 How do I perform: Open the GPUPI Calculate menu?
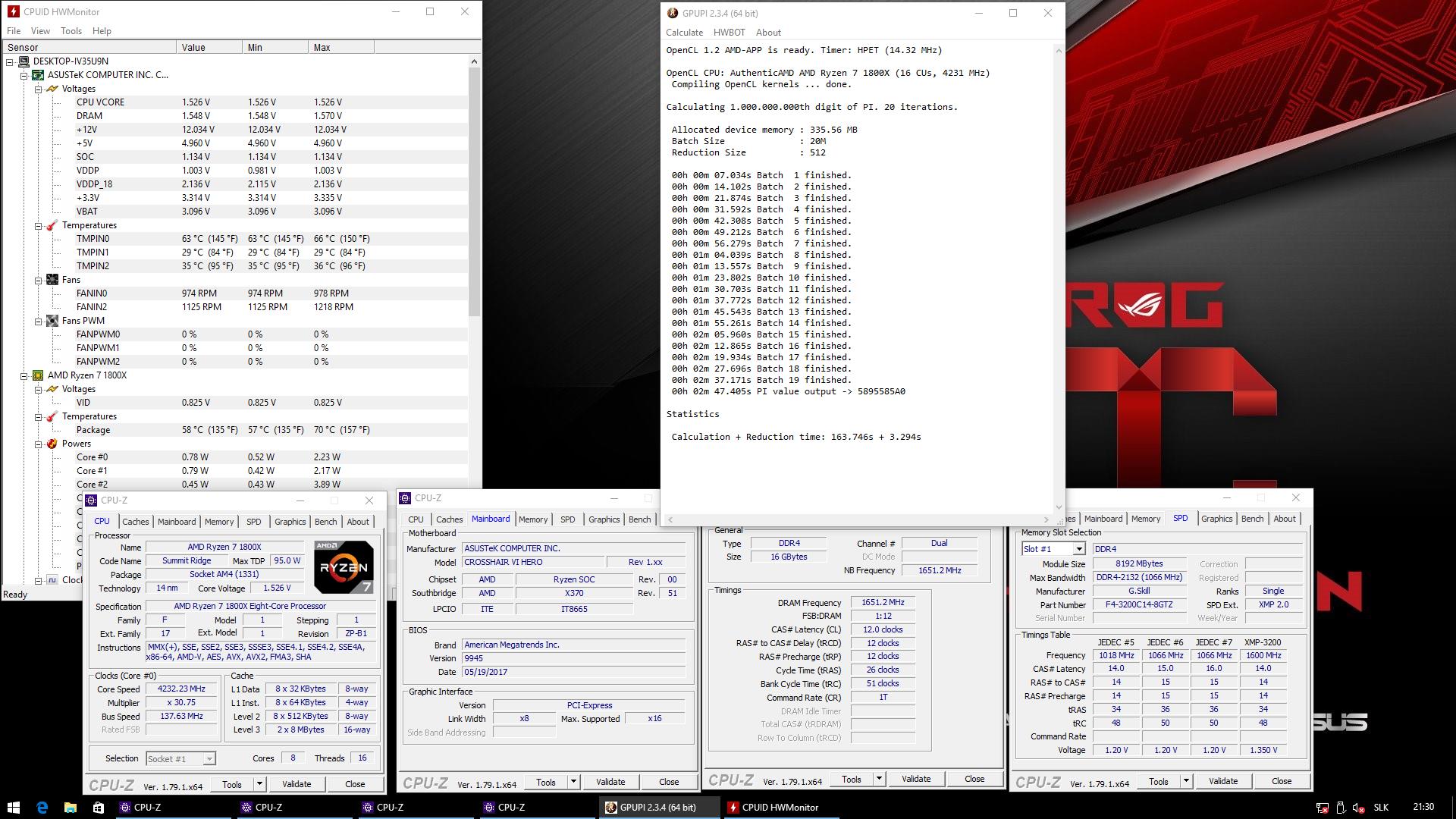[x=685, y=33]
